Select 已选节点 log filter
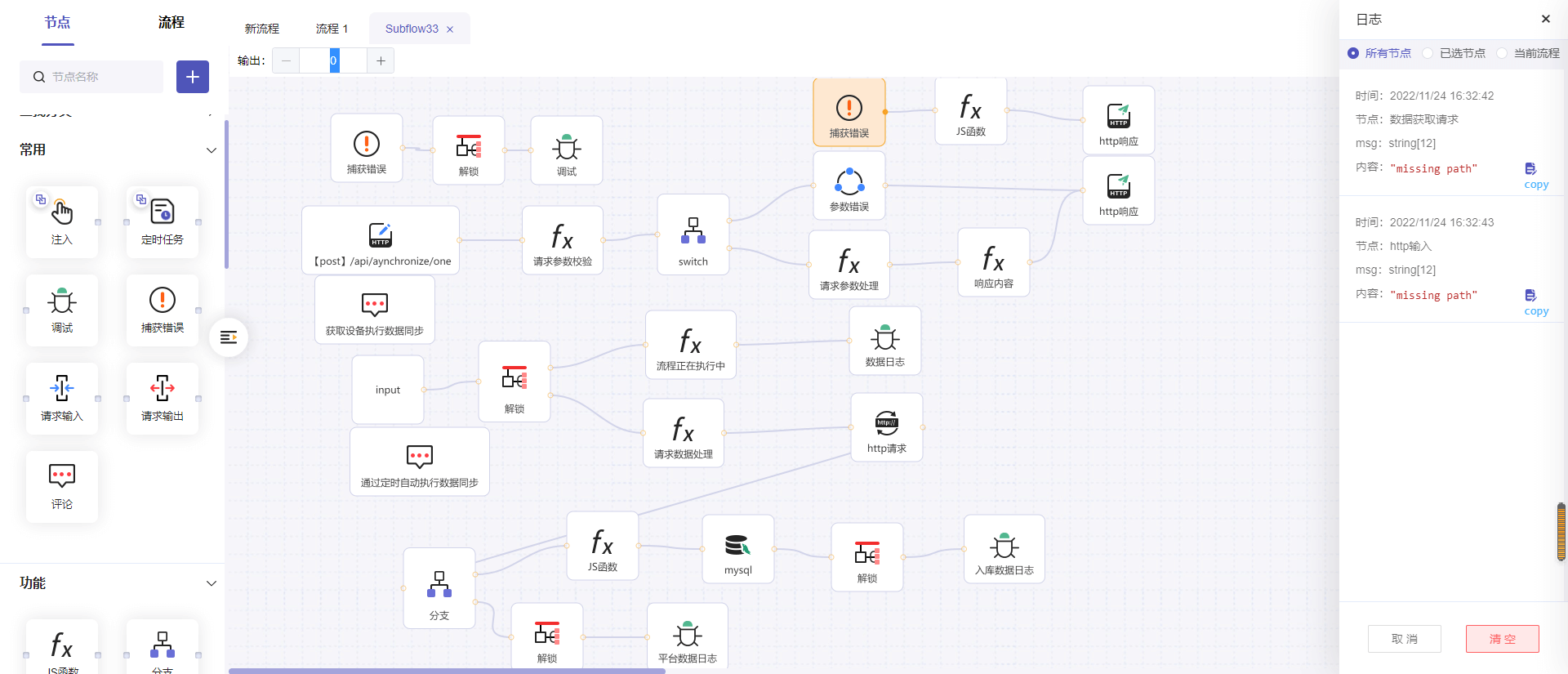 (1428, 53)
